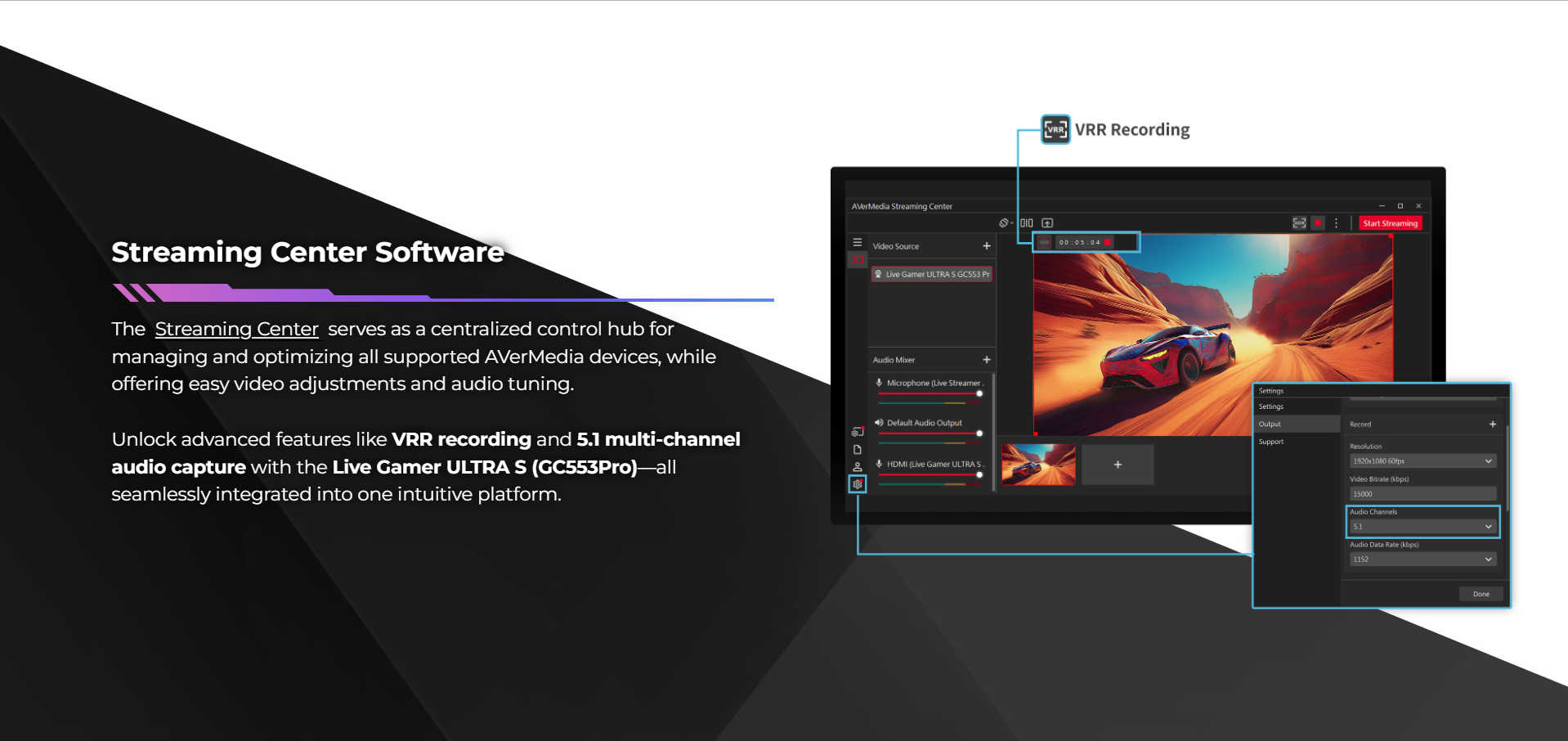The height and width of the screenshot is (741, 1568).
Task: Open the gear settings icon in sidebar
Action: (857, 484)
